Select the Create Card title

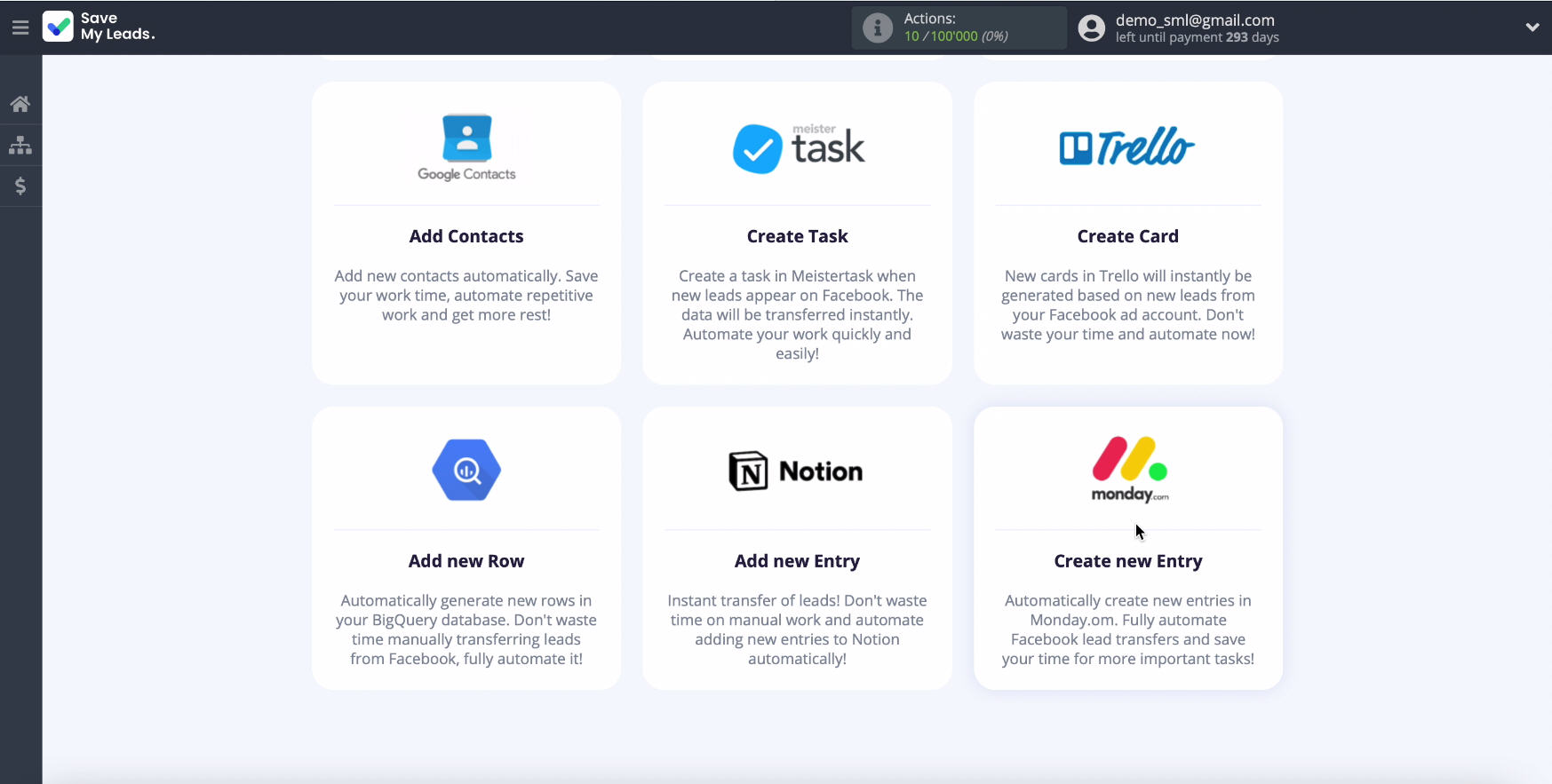click(x=1127, y=236)
